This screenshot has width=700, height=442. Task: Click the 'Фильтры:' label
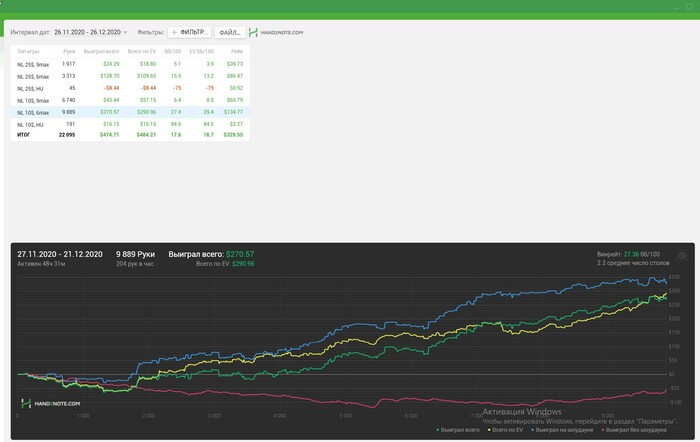point(151,32)
